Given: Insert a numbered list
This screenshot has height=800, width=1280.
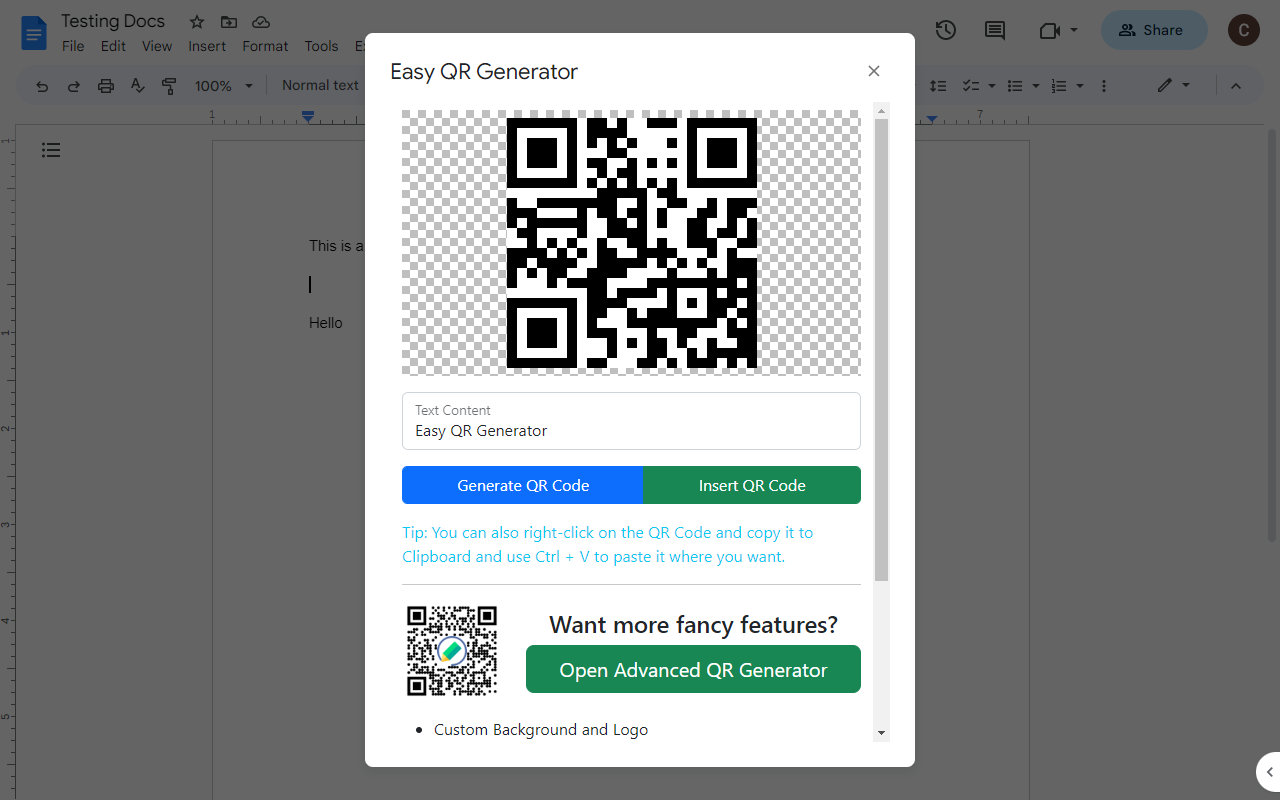Looking at the screenshot, I should click(x=1059, y=86).
